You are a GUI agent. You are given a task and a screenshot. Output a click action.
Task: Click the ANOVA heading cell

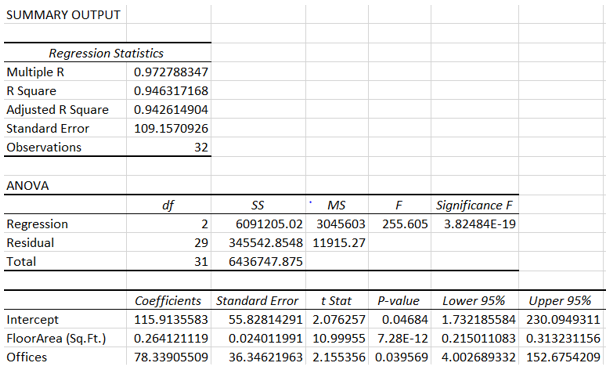[27, 186]
